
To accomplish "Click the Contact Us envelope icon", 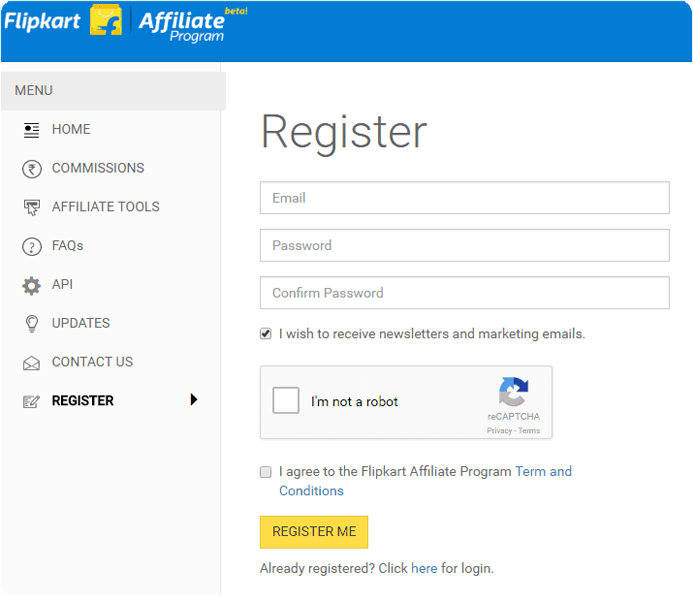I will 31,363.
